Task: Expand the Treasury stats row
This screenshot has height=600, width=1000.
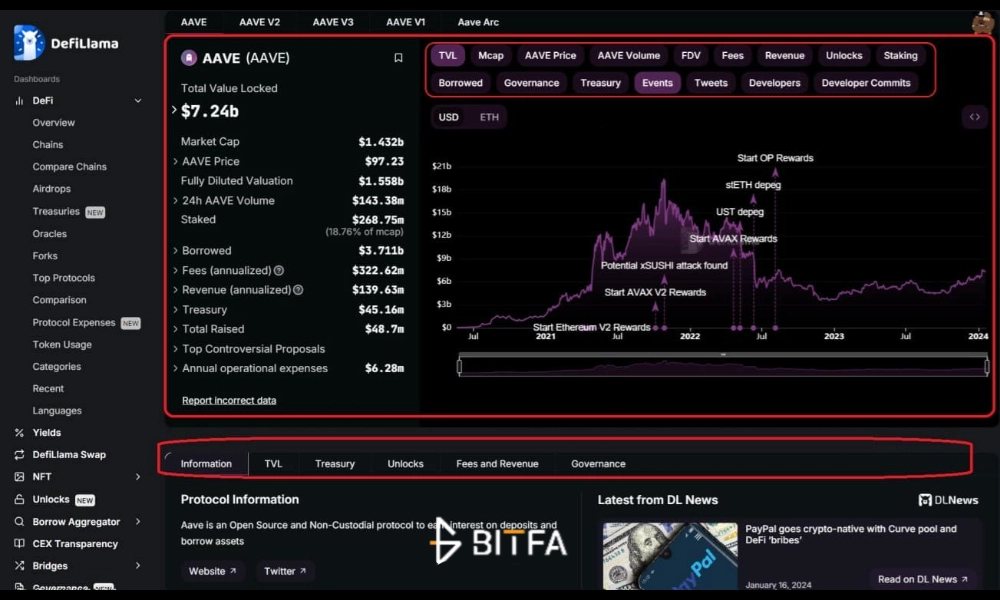Action: 175,310
